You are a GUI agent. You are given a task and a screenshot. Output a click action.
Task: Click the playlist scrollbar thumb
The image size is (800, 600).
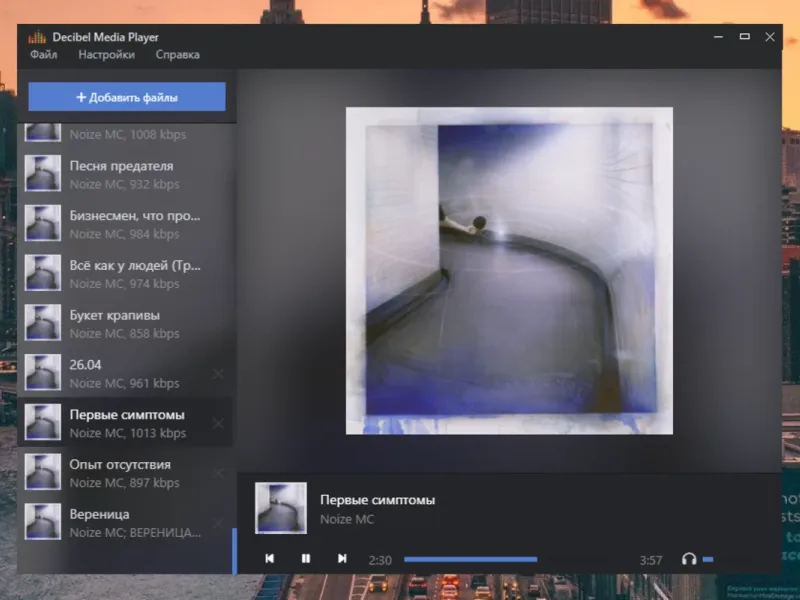[235, 551]
